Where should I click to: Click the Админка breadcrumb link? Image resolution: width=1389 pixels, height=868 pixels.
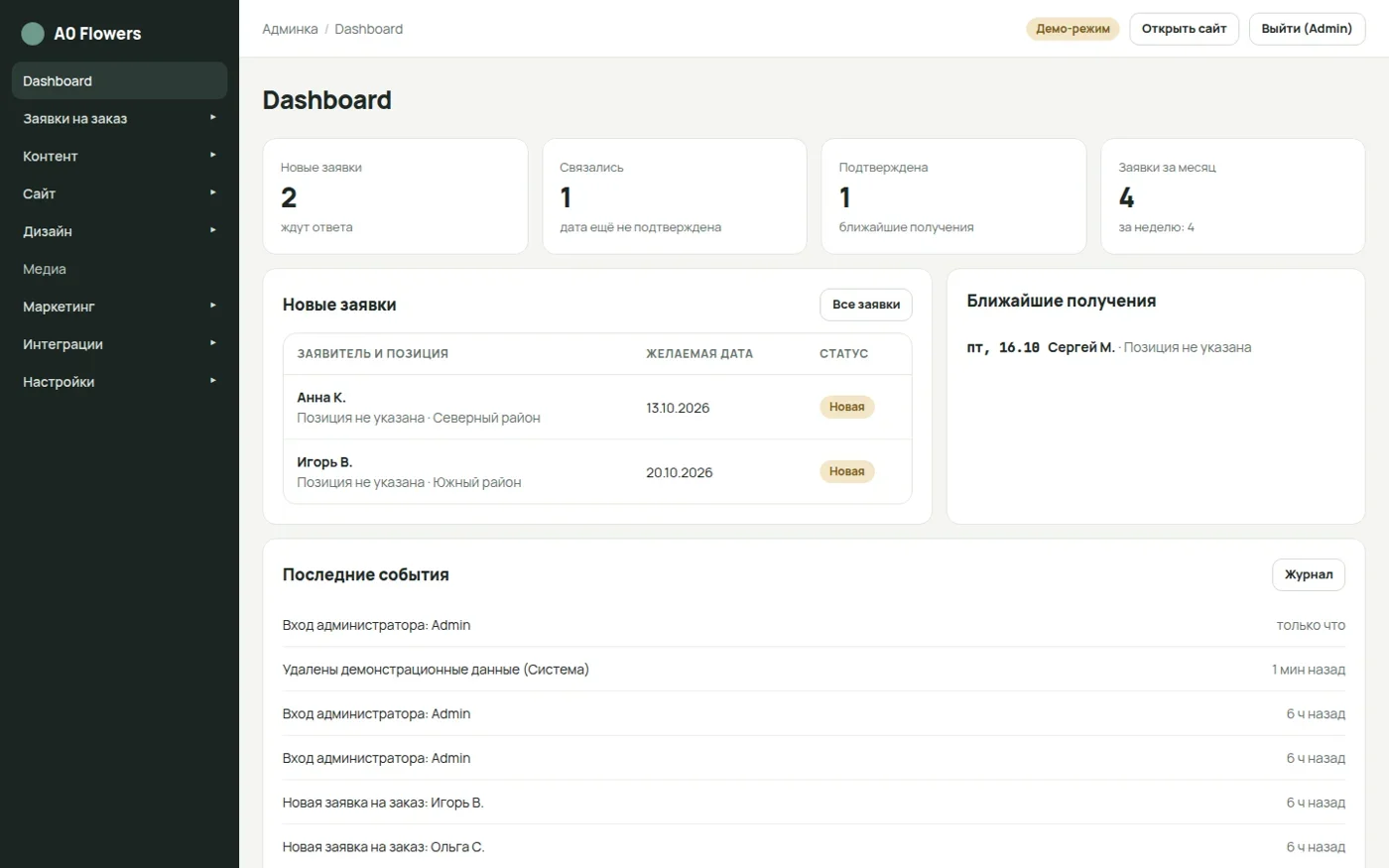[x=290, y=29]
